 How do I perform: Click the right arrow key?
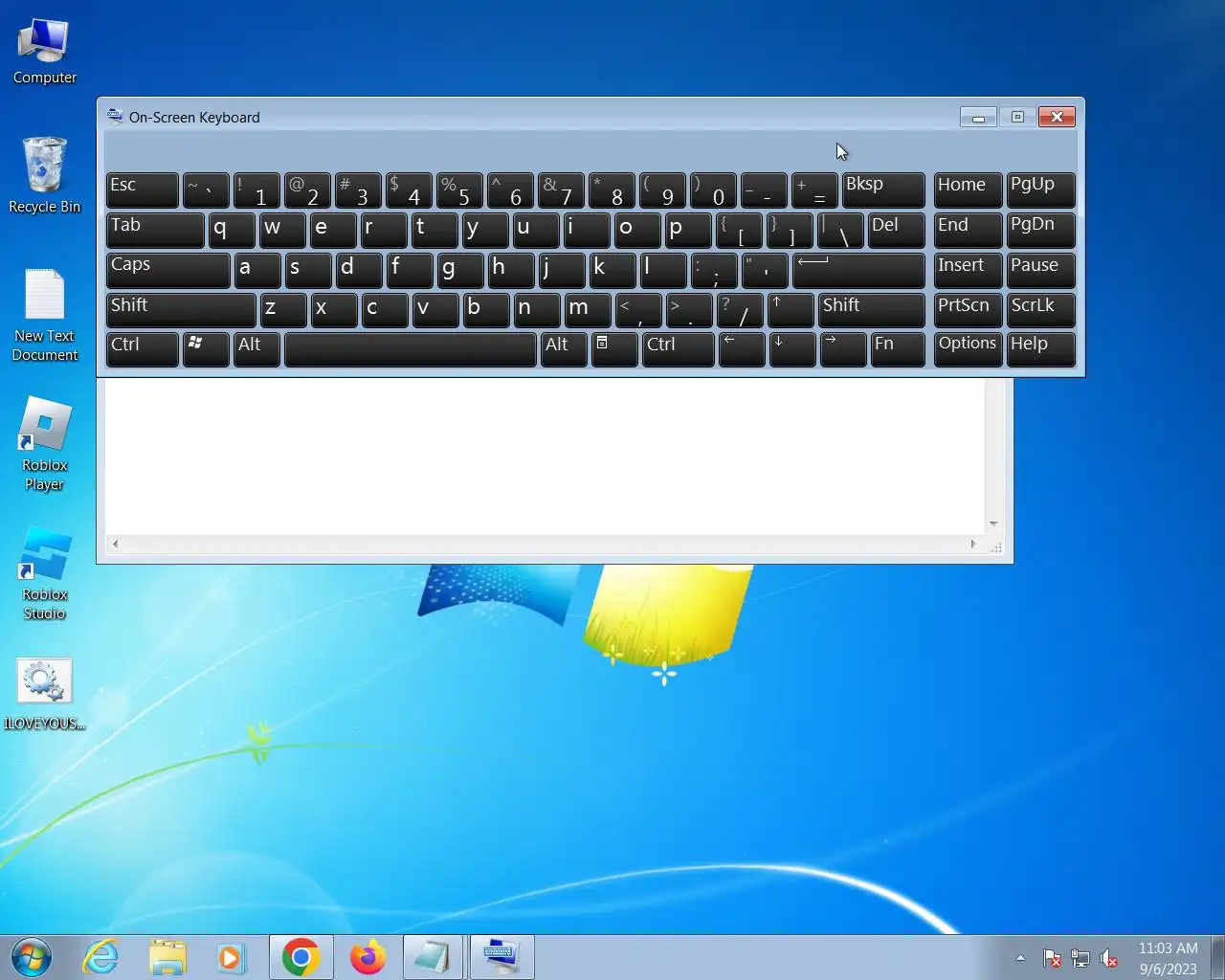(843, 349)
